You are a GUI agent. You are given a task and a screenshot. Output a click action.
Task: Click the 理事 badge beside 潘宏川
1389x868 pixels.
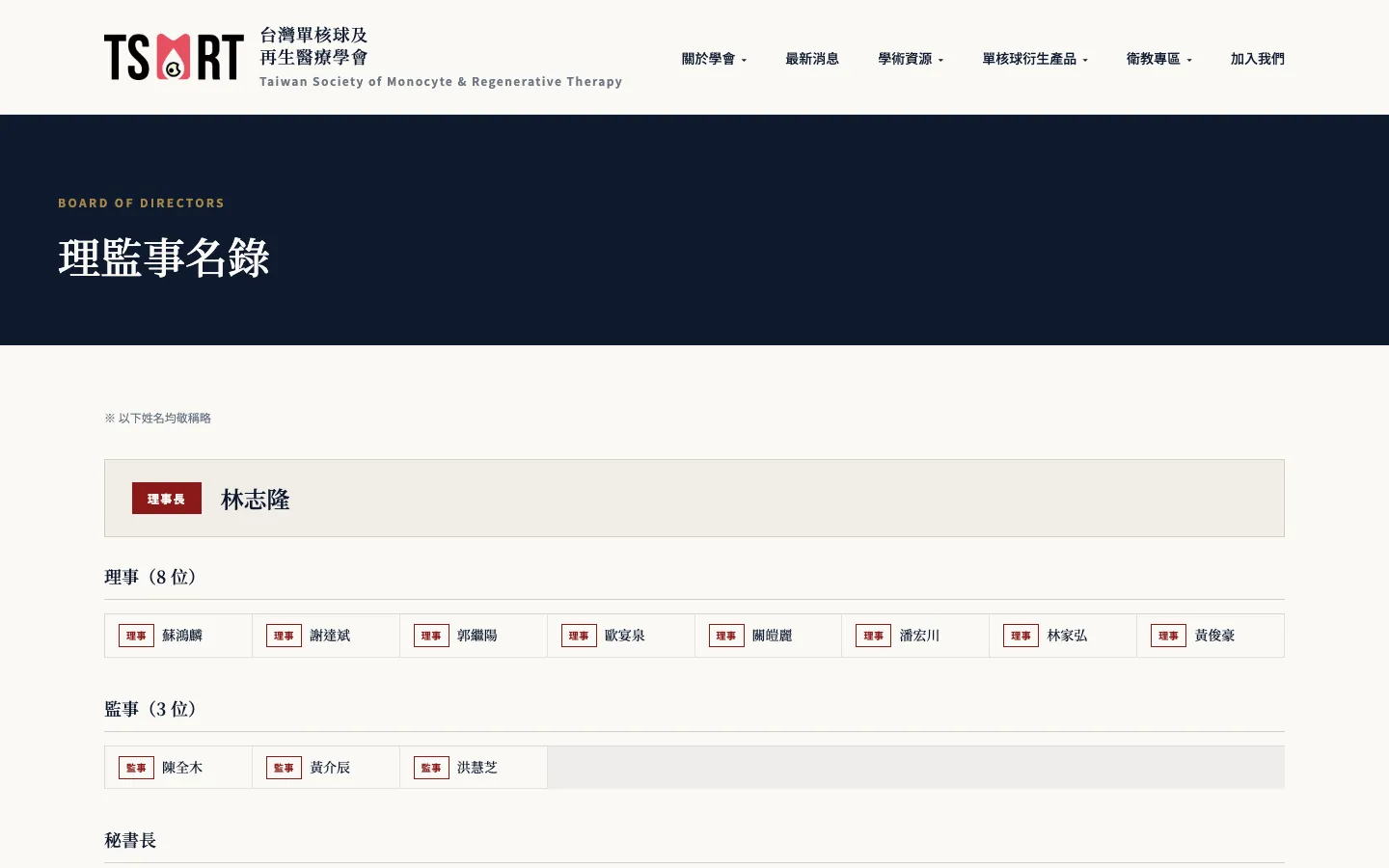(x=874, y=636)
